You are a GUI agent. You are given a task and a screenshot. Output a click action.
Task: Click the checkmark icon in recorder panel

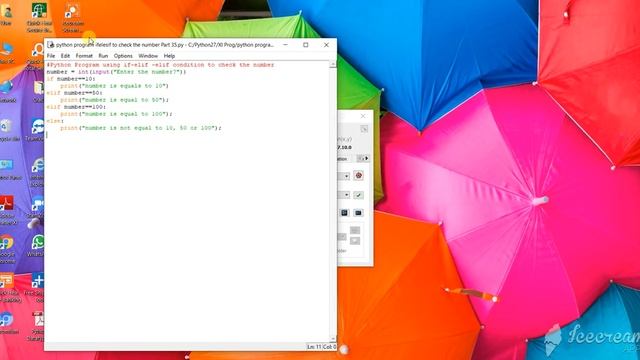click(358, 195)
